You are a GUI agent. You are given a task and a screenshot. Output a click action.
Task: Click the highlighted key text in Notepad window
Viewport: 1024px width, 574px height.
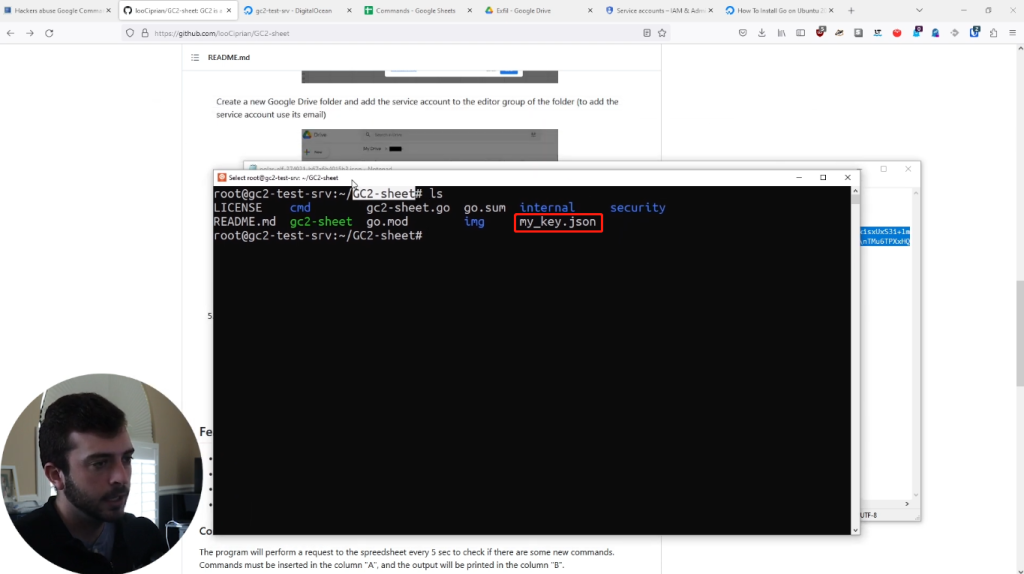(x=885, y=236)
